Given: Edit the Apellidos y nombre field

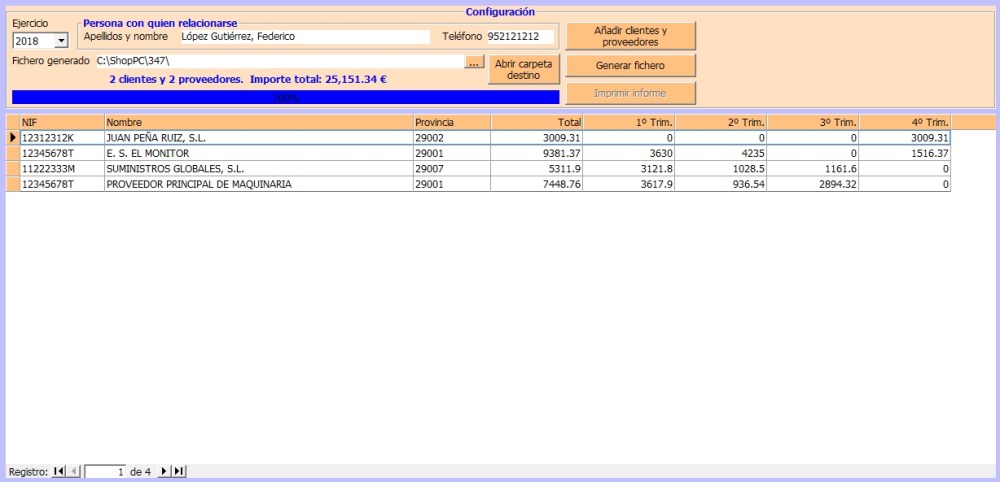Looking at the screenshot, I should [305, 37].
